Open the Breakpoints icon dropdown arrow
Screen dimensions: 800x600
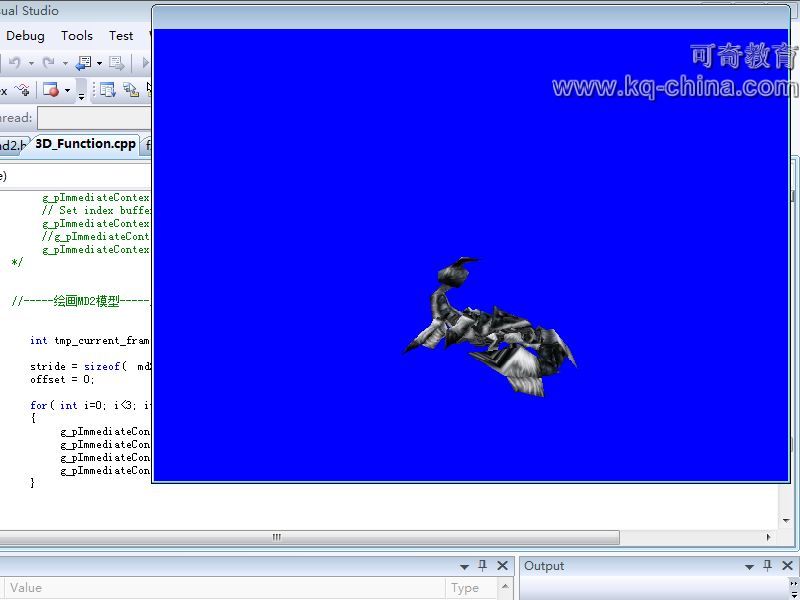[68, 91]
